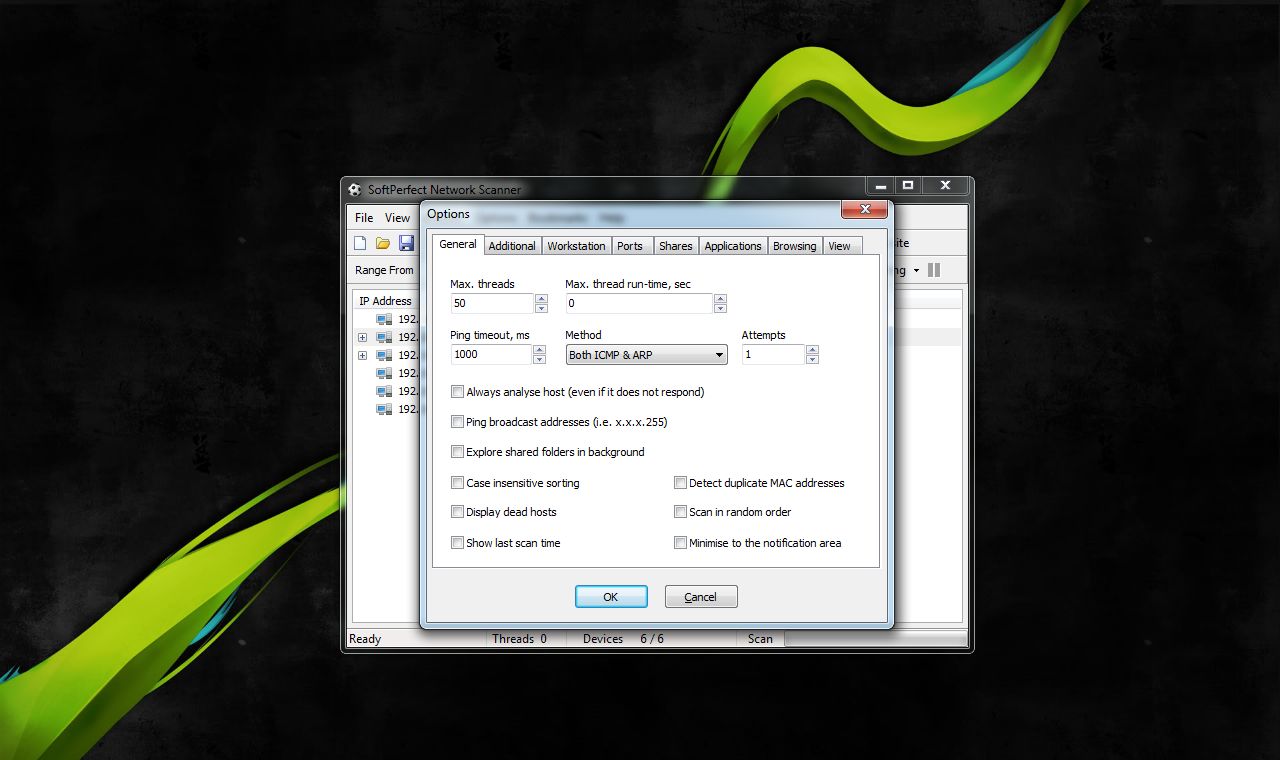Switch to the Additional tab
Image resolution: width=1280 pixels, height=760 pixels.
tap(512, 246)
